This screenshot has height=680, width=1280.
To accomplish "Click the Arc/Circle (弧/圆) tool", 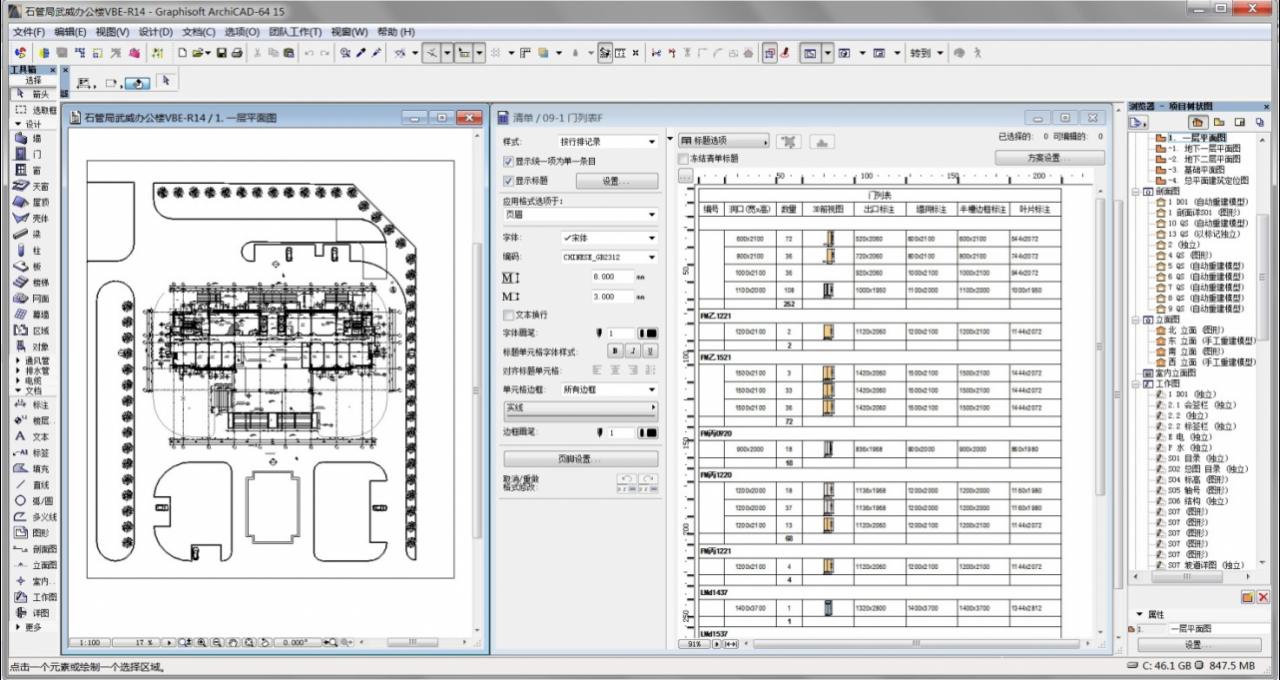I will pyautogui.click(x=30, y=501).
